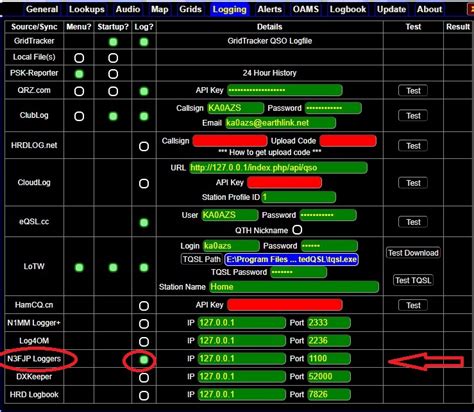Edit the CloudLog URL field
Image resolution: width=474 pixels, height=412 pixels.
(x=278, y=167)
